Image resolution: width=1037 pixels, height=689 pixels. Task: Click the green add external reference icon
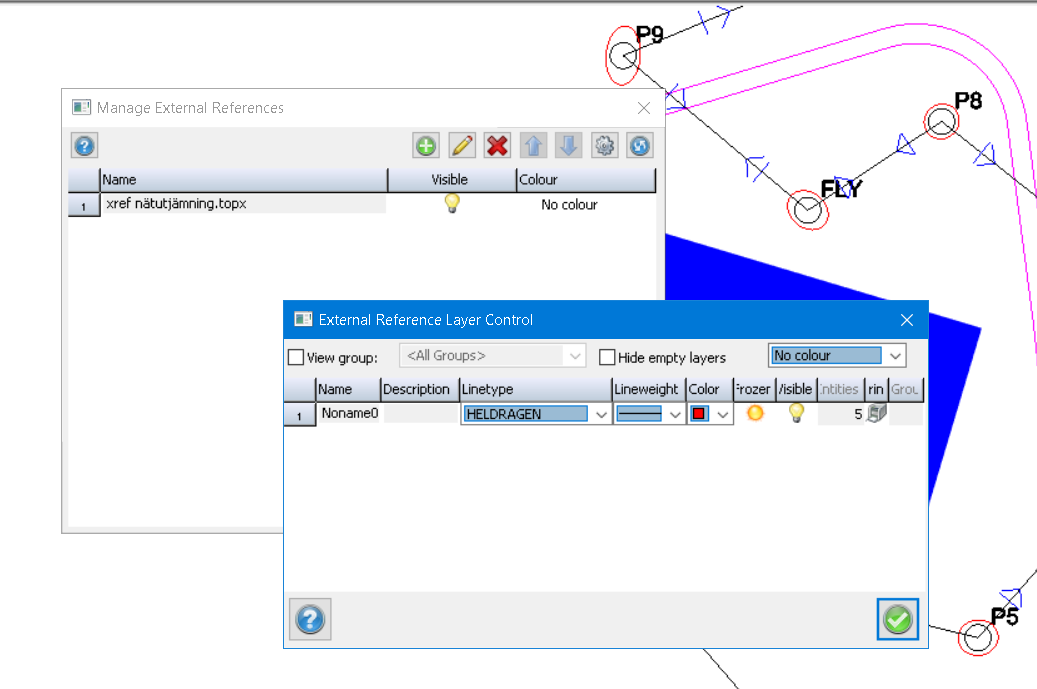(x=426, y=146)
